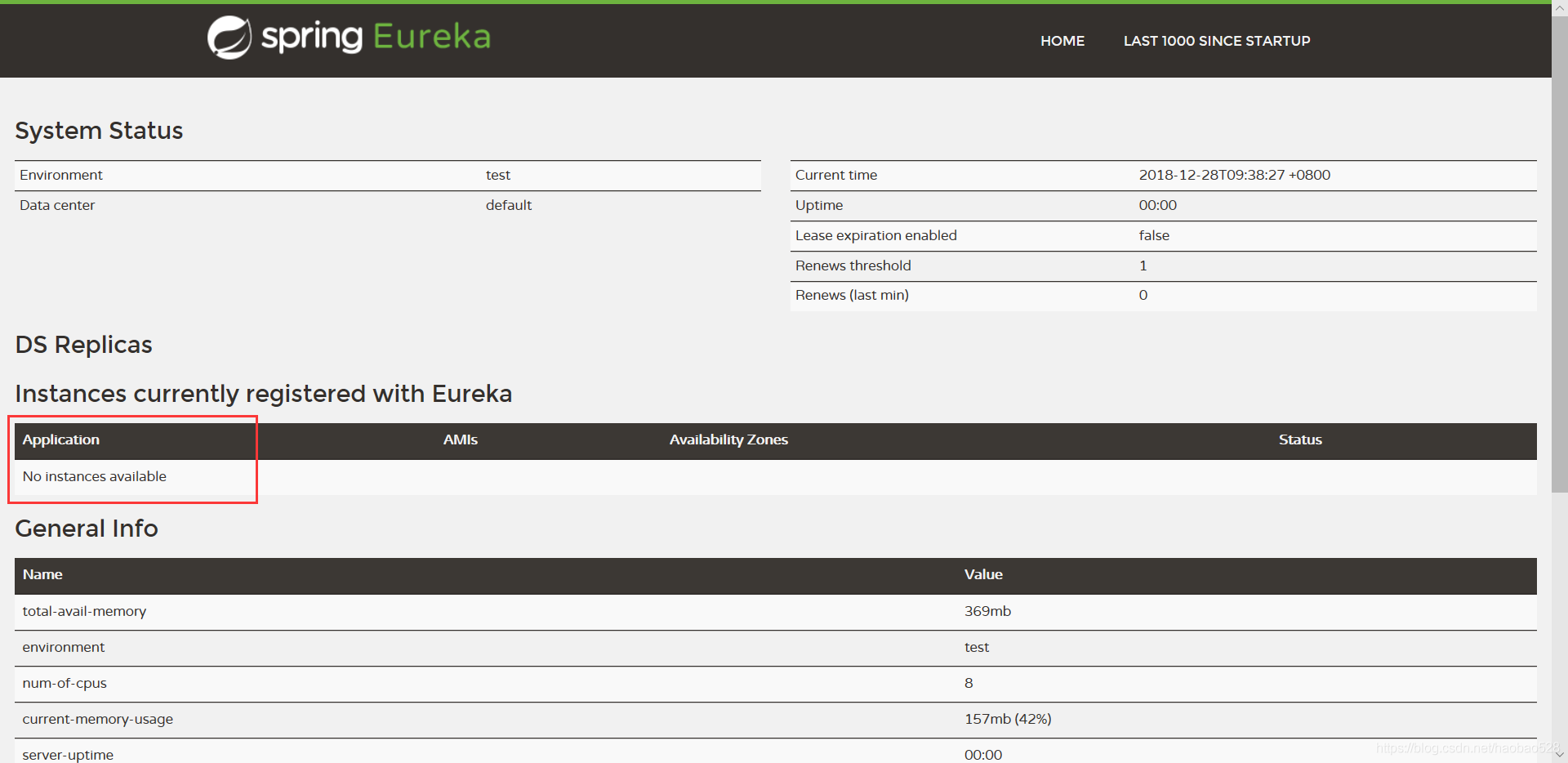Select the DS Replicas heading

tap(83, 345)
